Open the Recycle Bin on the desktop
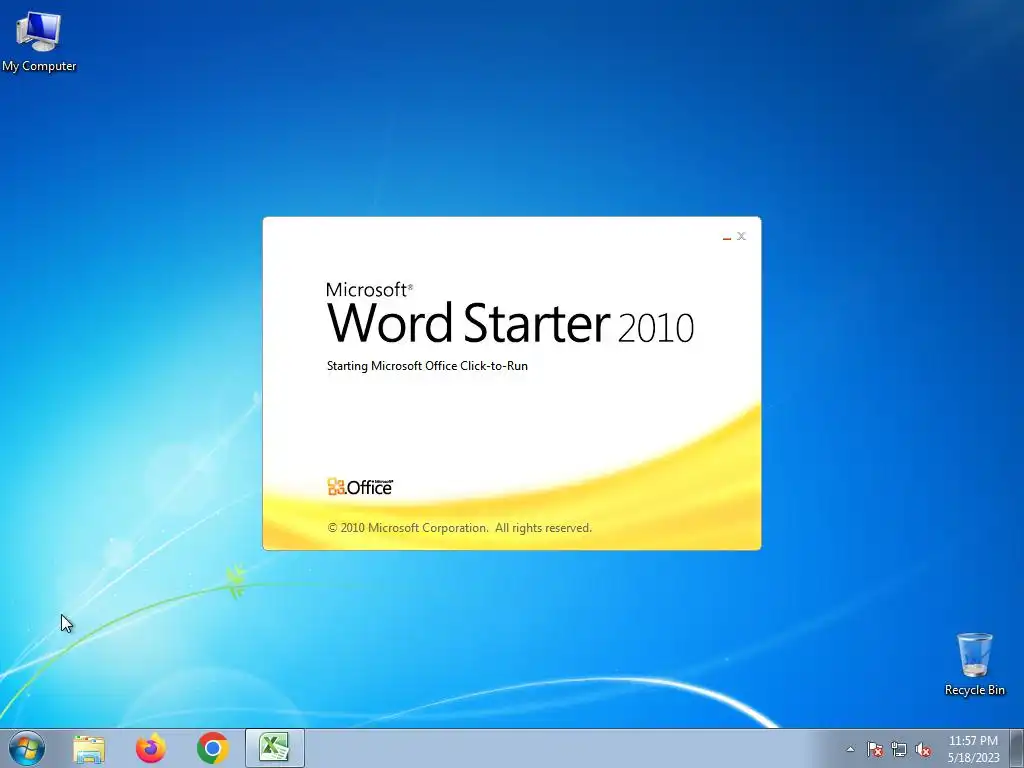Screen dimensions: 1024x768 pos(974,664)
